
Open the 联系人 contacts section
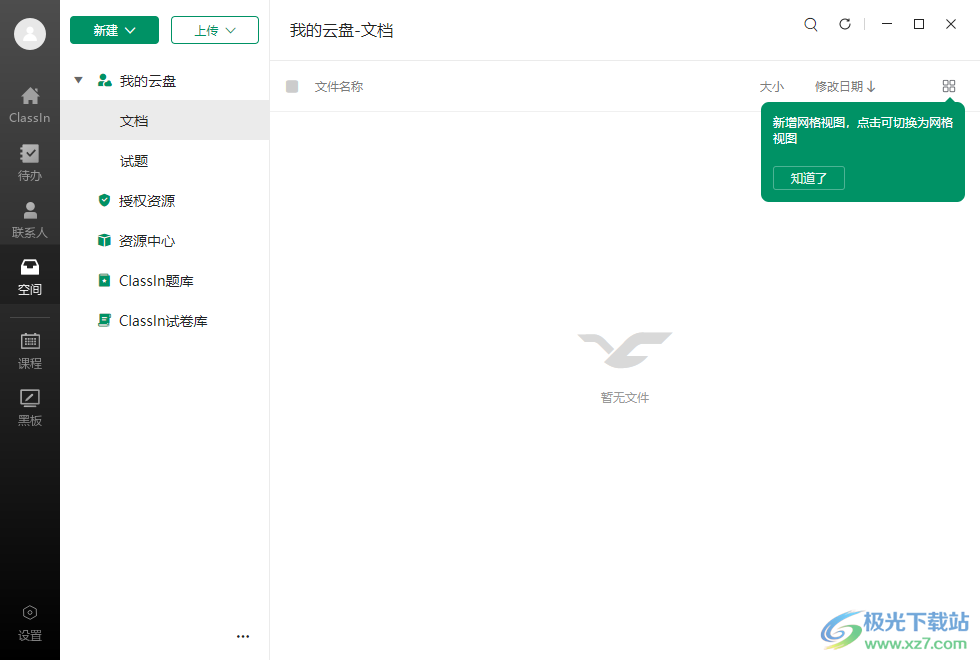coord(29,218)
